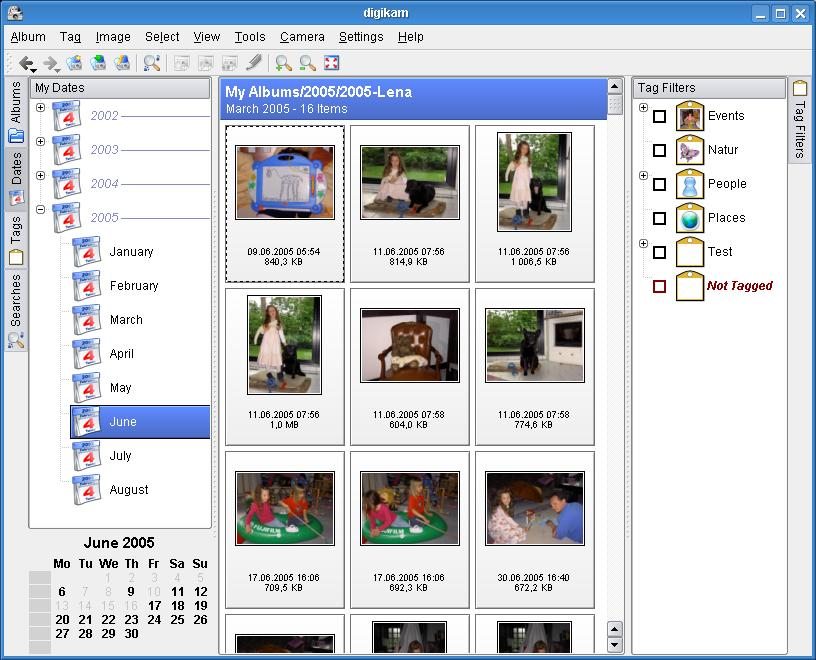Screen dimensions: 816x660
Task: Click the digikam icon in the title bar
Action: point(15,12)
